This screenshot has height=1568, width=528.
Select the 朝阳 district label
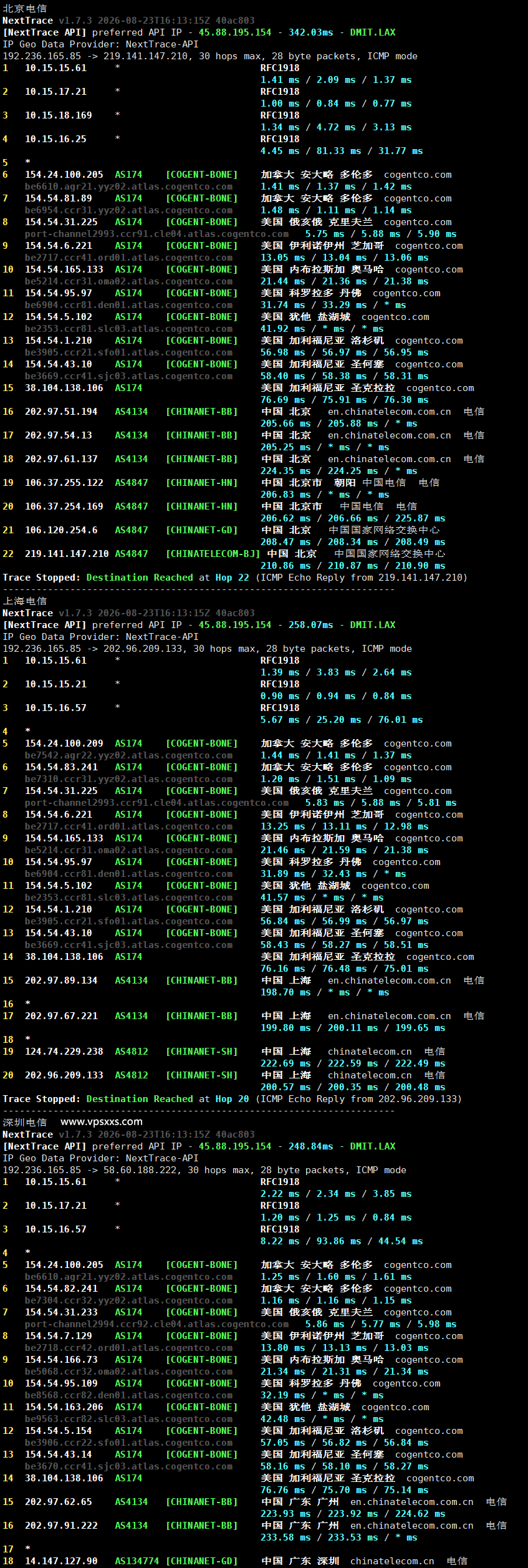345,483
